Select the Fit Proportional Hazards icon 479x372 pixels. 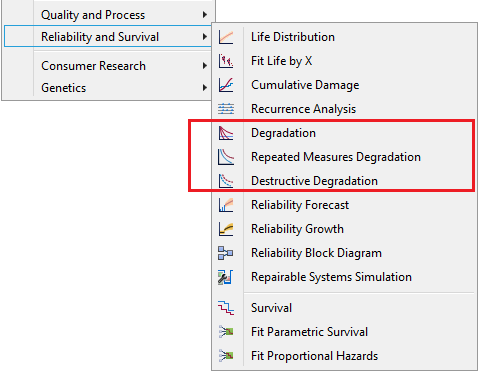(x=226, y=355)
